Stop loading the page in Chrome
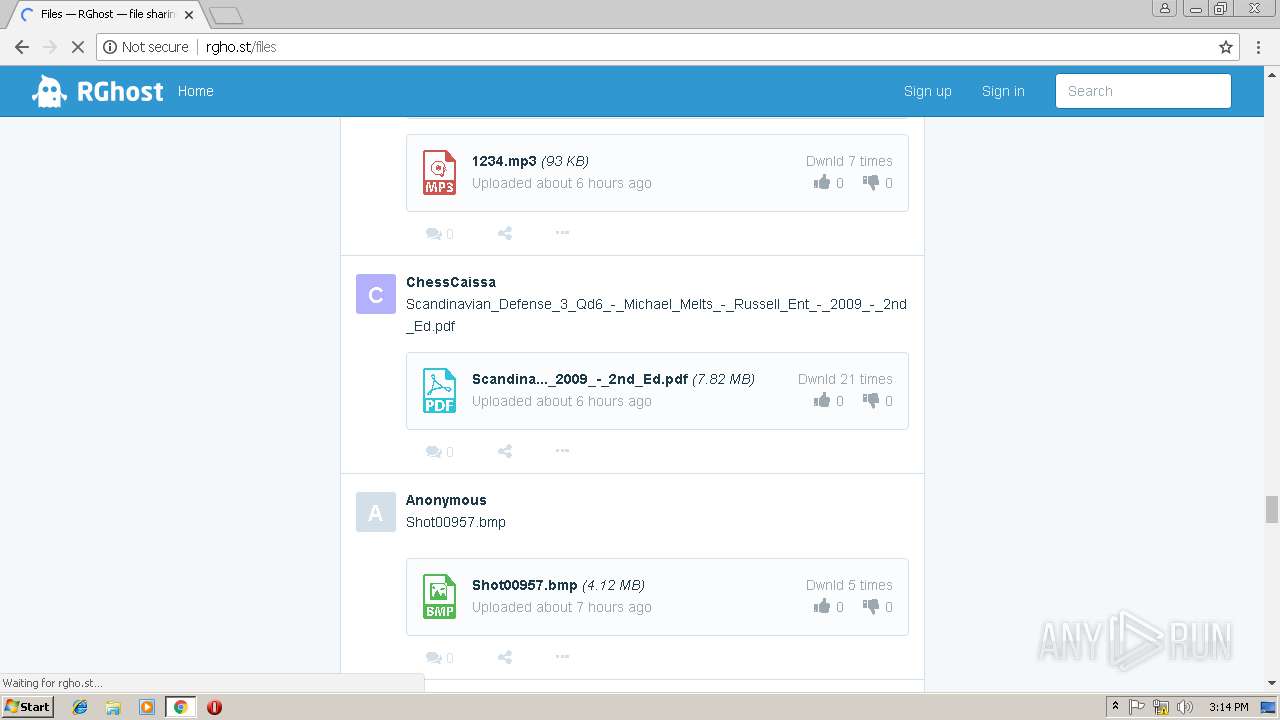 pos(78,47)
